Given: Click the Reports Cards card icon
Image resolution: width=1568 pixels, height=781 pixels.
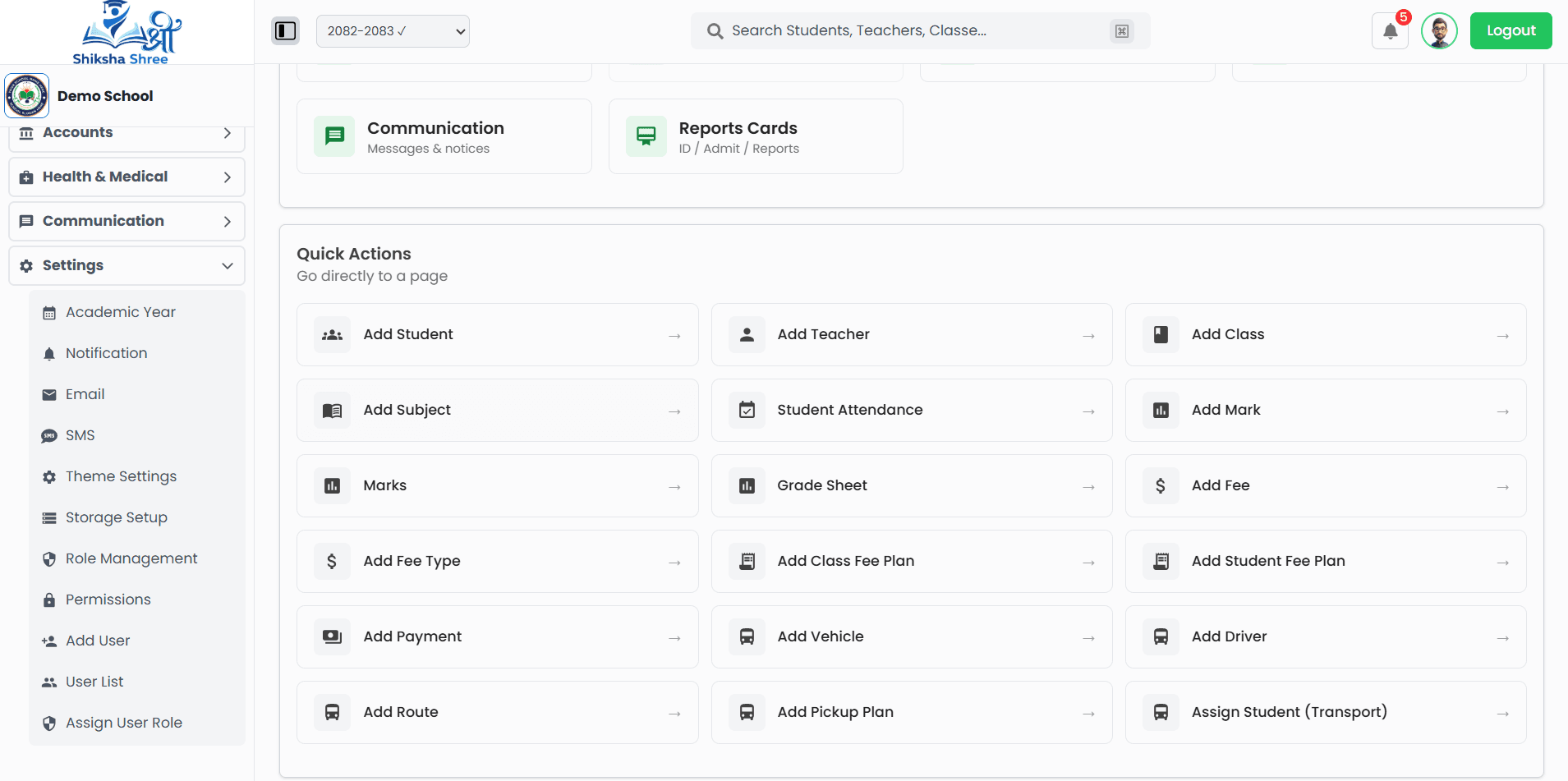Looking at the screenshot, I should [x=646, y=136].
